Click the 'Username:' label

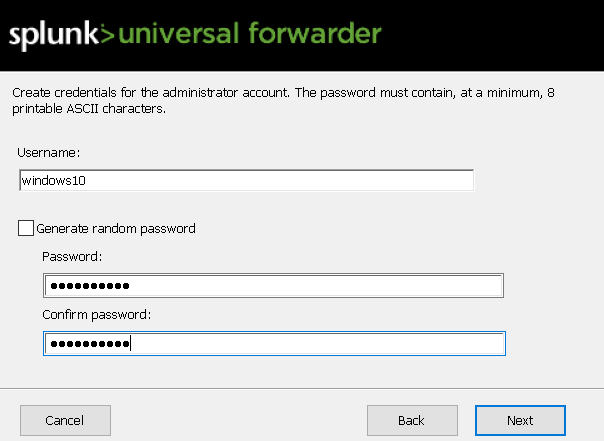pos(48,152)
